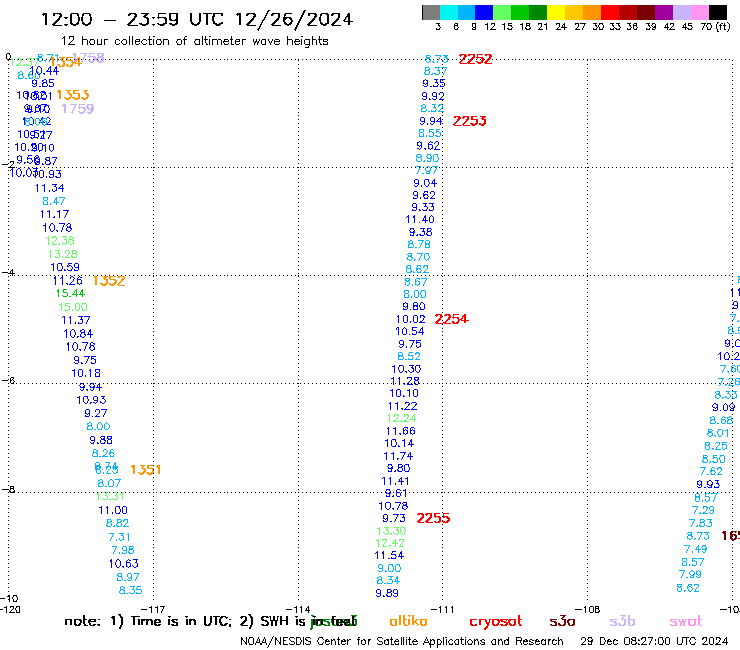Click the 7.62 wave height value
The width and height of the screenshot is (740, 650).
(x=711, y=471)
